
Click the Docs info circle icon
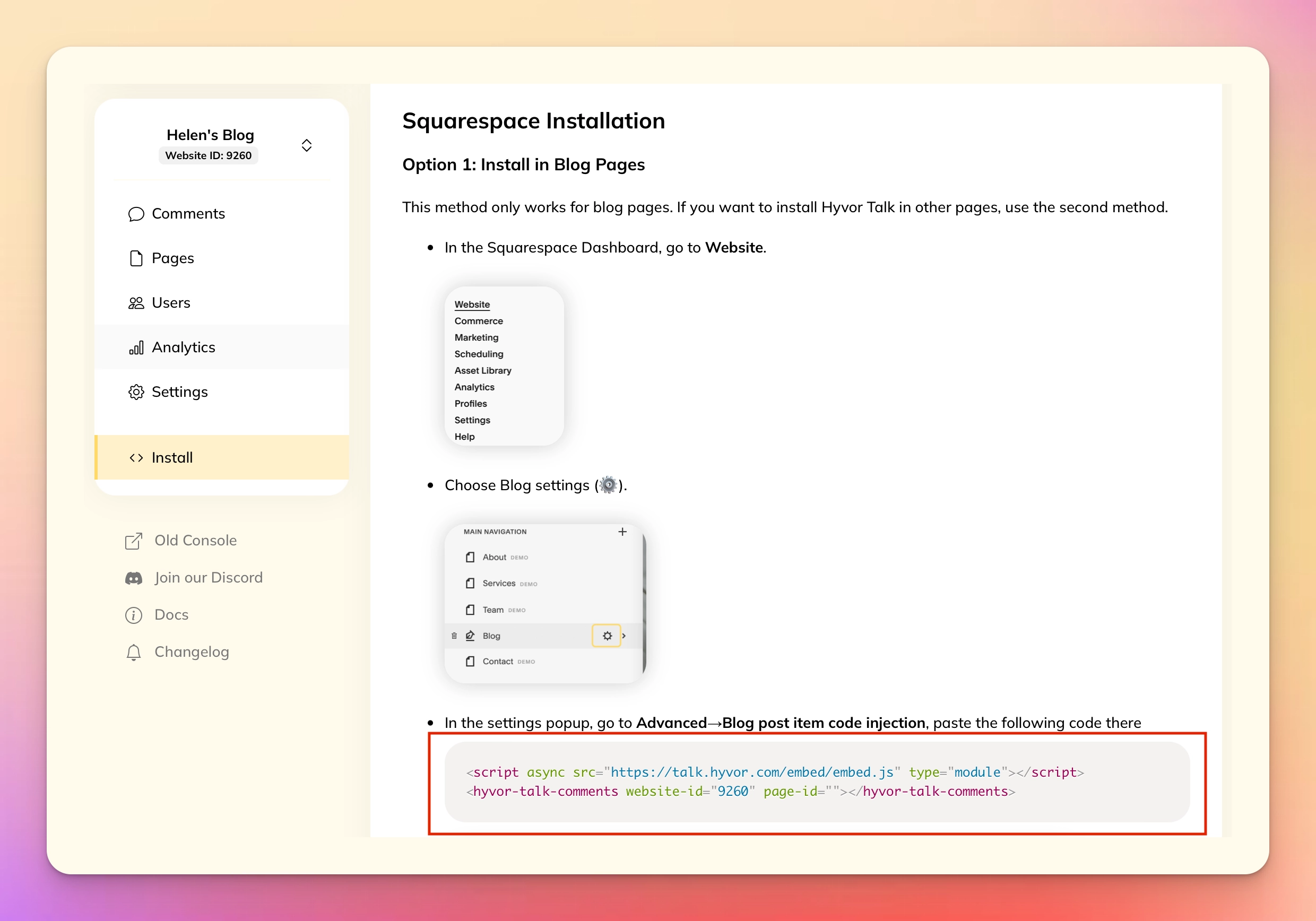tap(134, 615)
